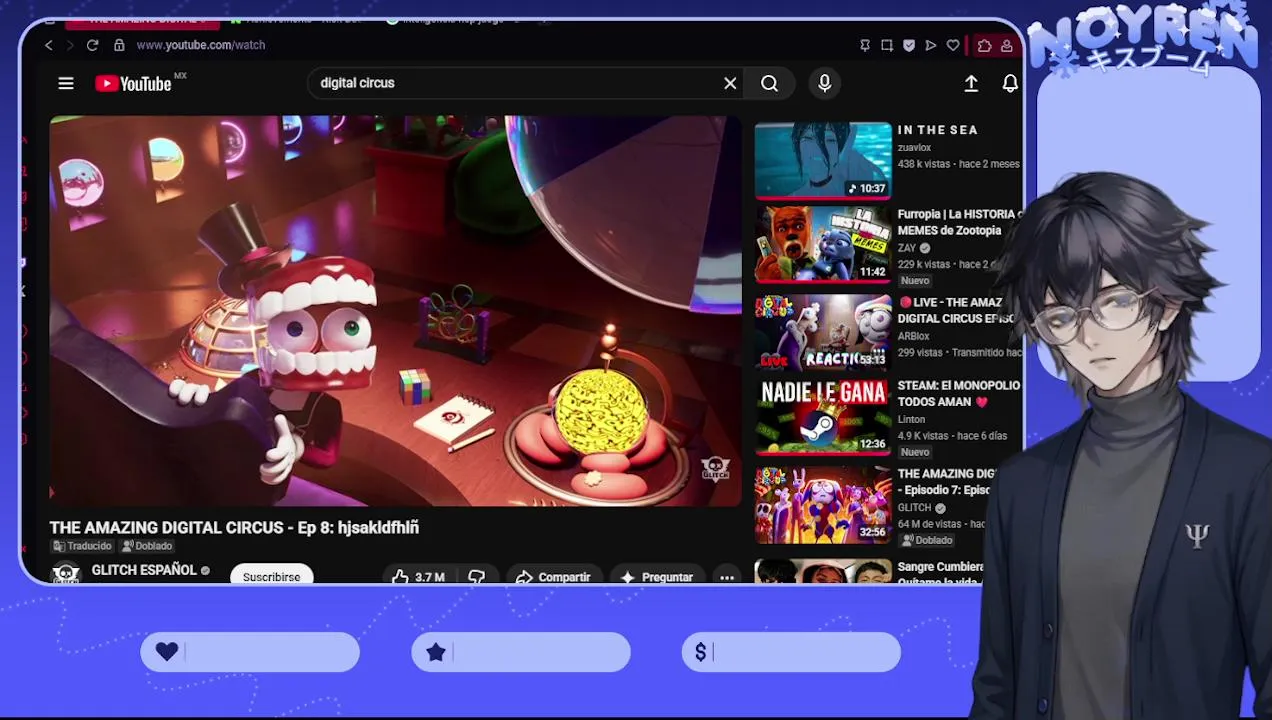The width and height of the screenshot is (1272, 720).
Task: Clear the search text with the X icon
Action: [730, 84]
